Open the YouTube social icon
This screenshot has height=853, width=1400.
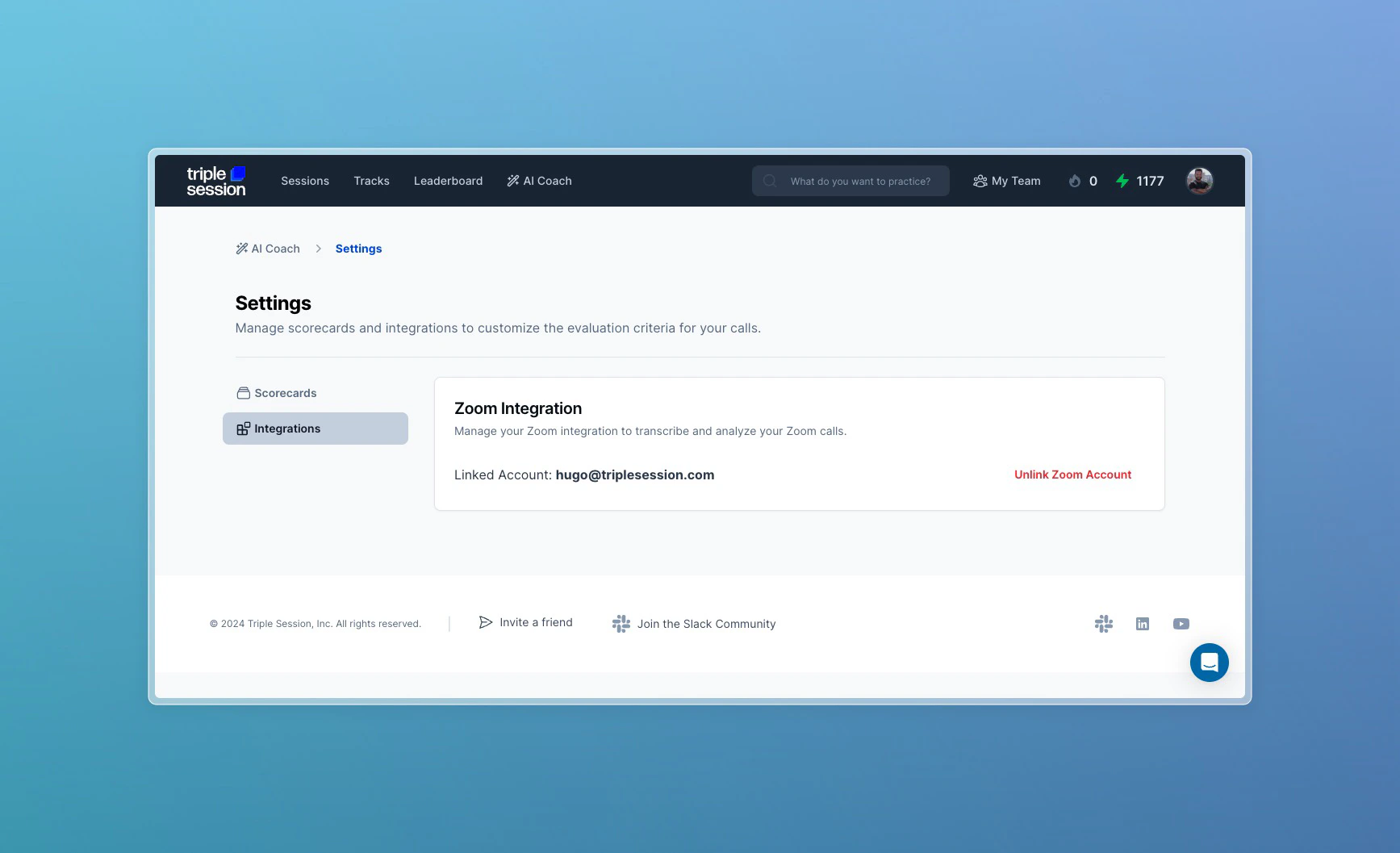point(1181,624)
